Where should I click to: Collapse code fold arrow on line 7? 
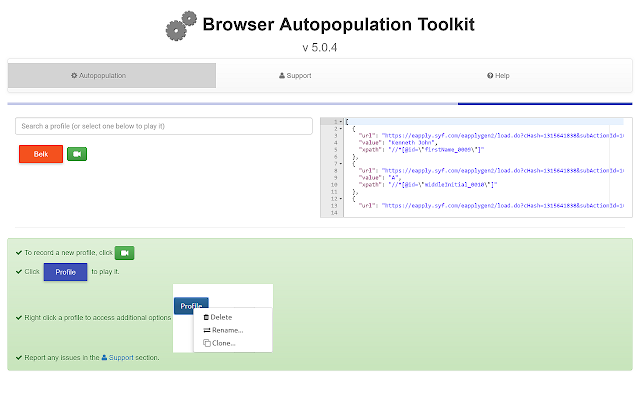(x=341, y=164)
